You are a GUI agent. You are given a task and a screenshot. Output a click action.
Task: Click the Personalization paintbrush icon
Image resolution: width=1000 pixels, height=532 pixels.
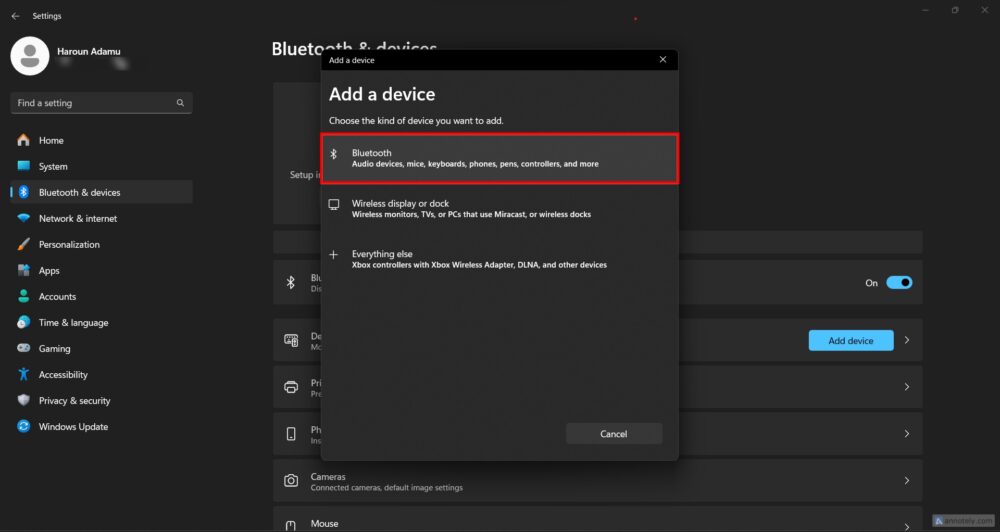[x=23, y=244]
